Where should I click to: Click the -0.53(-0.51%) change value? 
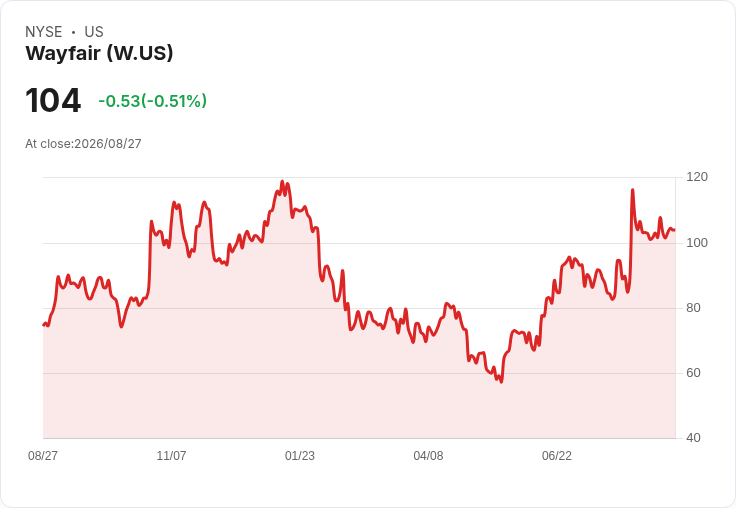click(x=153, y=101)
